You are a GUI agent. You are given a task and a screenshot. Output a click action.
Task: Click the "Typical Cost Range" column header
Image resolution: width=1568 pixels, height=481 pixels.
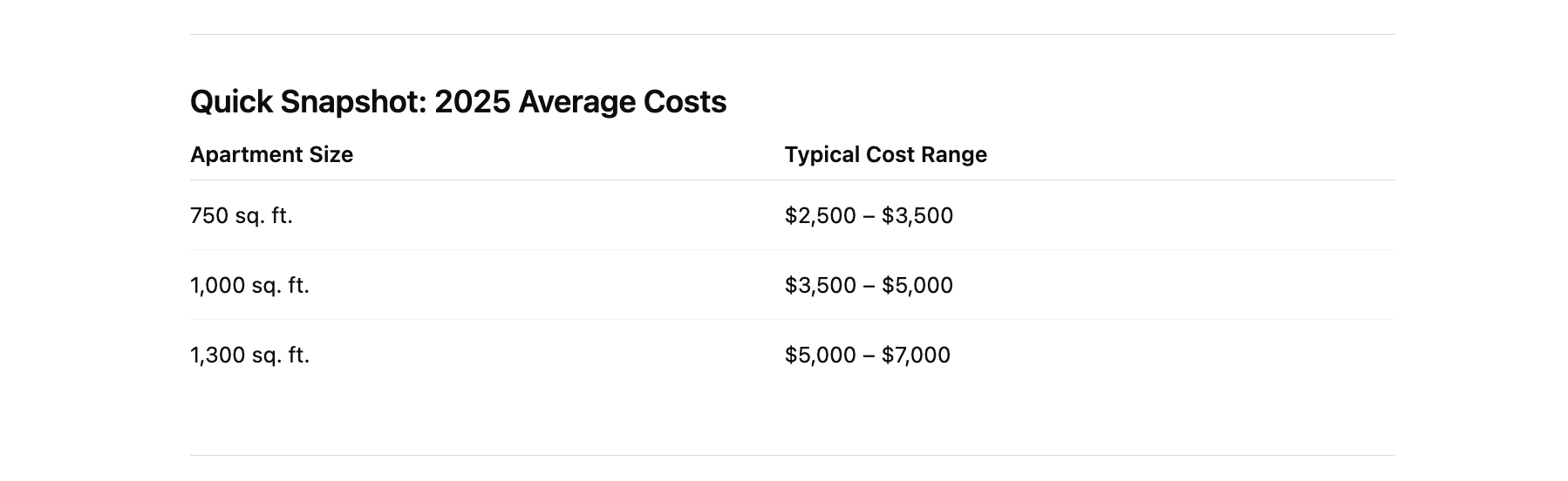click(x=885, y=155)
